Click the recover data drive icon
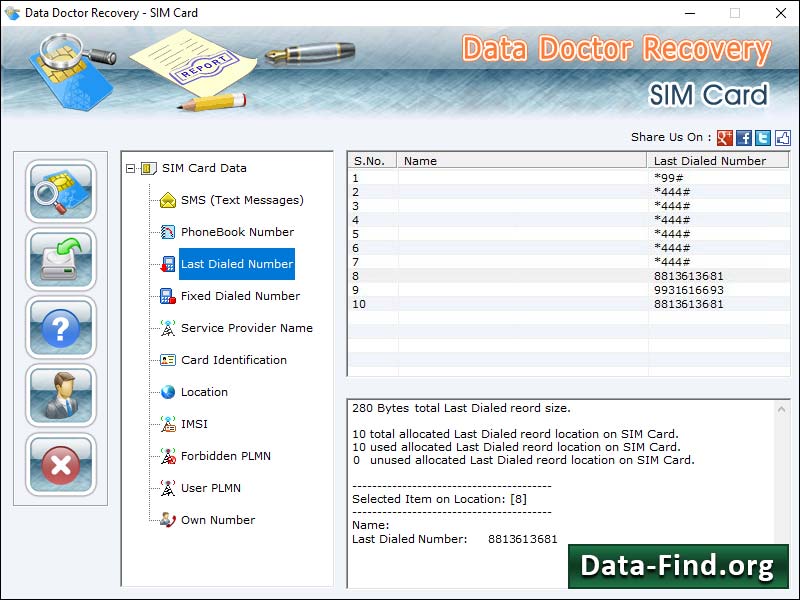The width and height of the screenshot is (800, 600). [60, 259]
